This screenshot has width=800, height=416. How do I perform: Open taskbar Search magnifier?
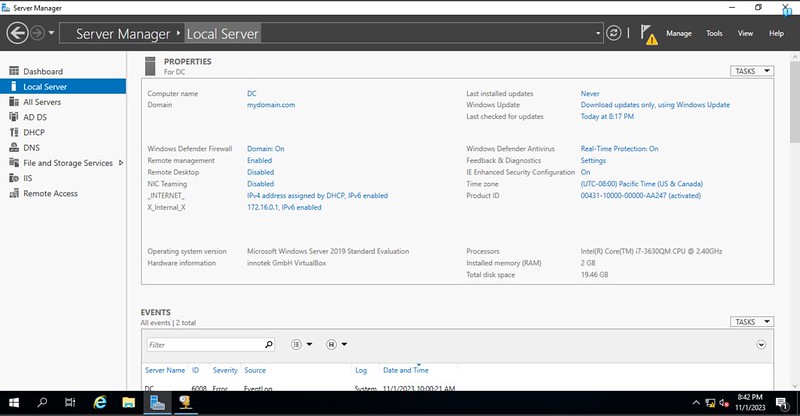[x=42, y=403]
